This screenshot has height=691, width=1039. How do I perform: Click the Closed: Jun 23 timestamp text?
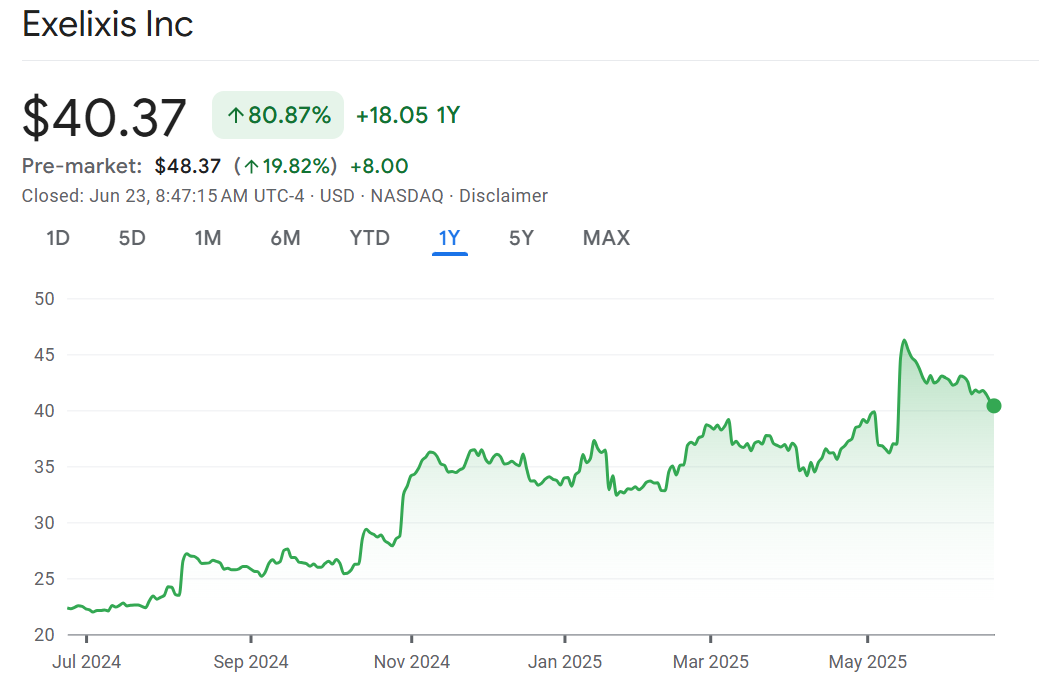coord(163,196)
